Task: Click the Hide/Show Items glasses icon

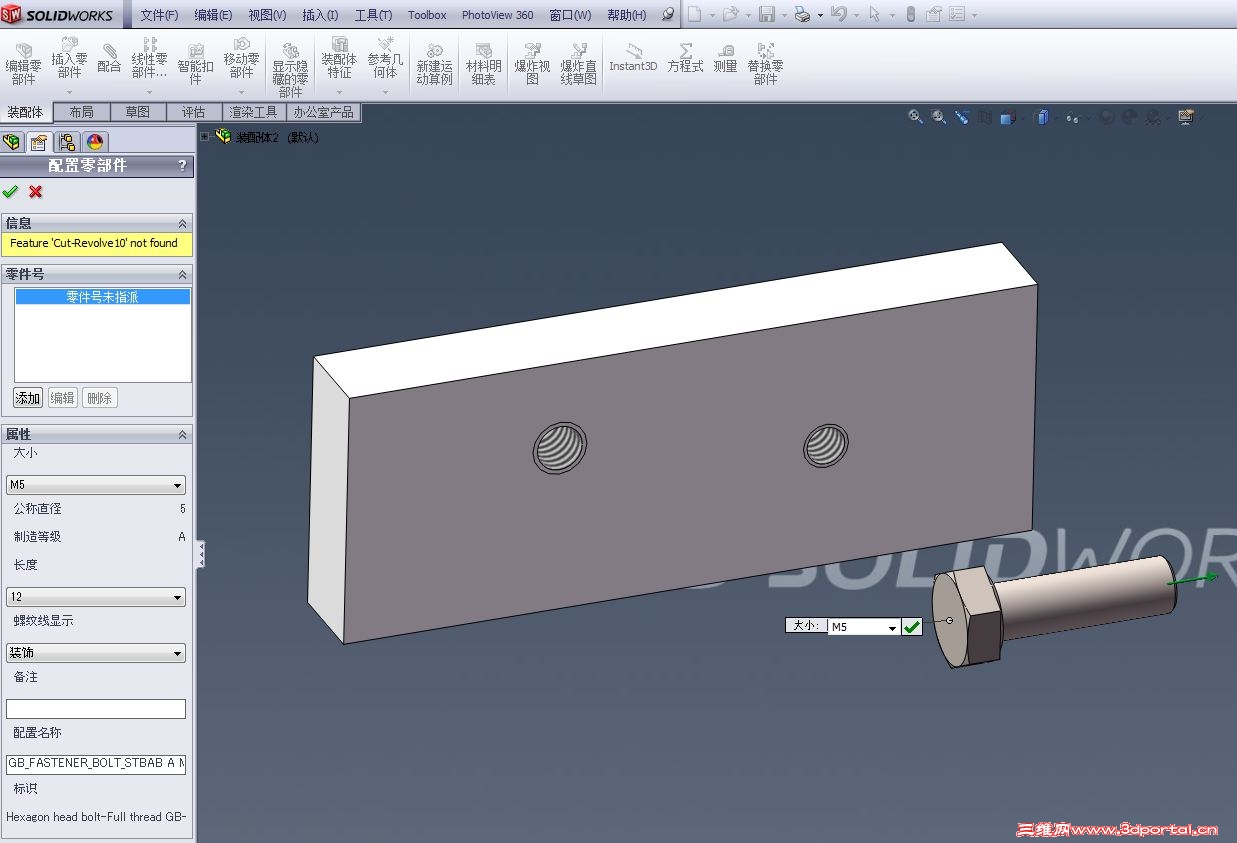Action: [x=1072, y=117]
